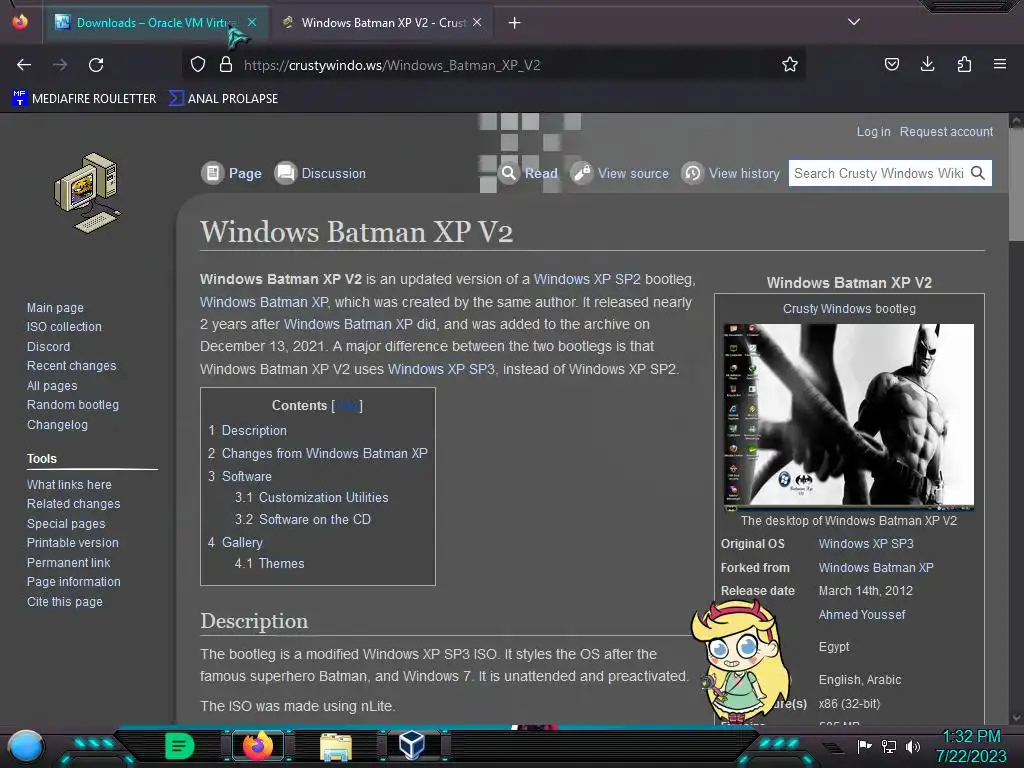The width and height of the screenshot is (1024, 768).
Task: Open the Ahmed Youssef author link
Action: (862, 615)
